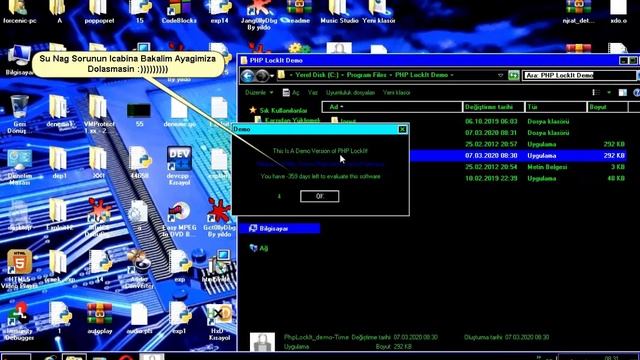
Task: Click the dark purchase link in Demo dialog
Action: click(x=320, y=164)
